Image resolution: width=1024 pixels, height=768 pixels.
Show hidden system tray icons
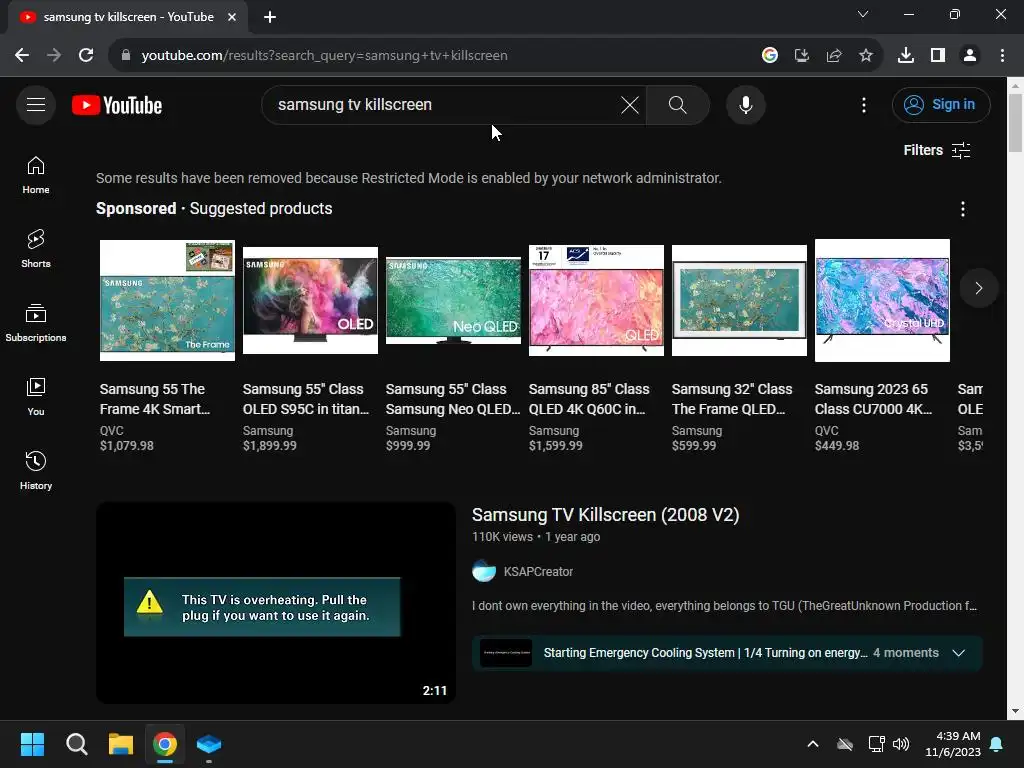(x=813, y=744)
